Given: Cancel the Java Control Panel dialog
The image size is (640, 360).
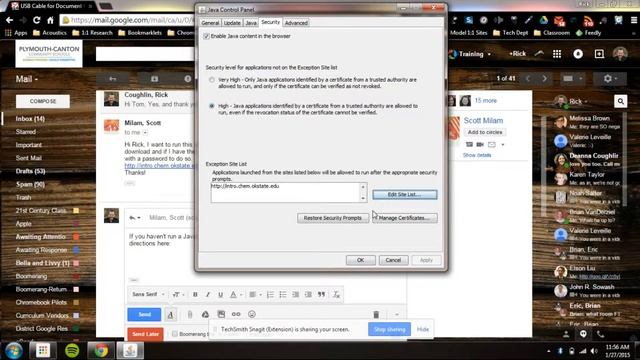Looking at the screenshot, I should tap(393, 260).
